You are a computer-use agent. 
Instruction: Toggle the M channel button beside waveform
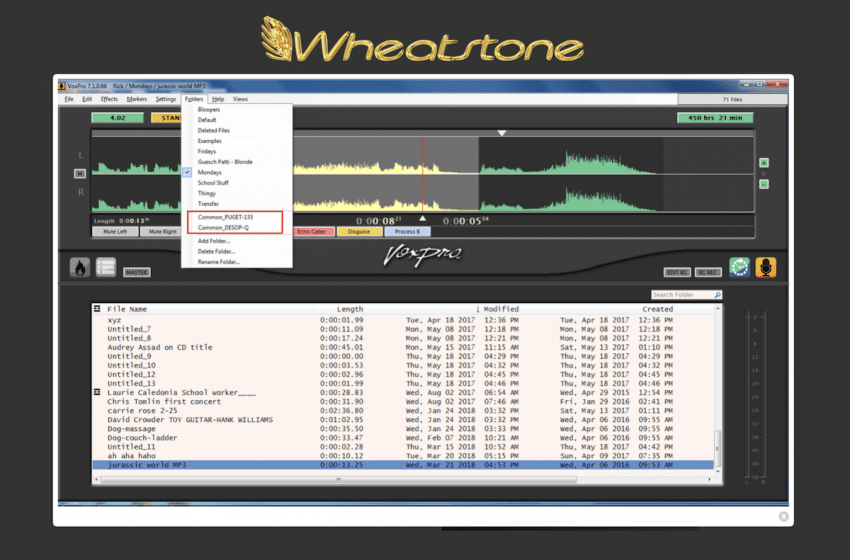pyautogui.click(x=80, y=173)
